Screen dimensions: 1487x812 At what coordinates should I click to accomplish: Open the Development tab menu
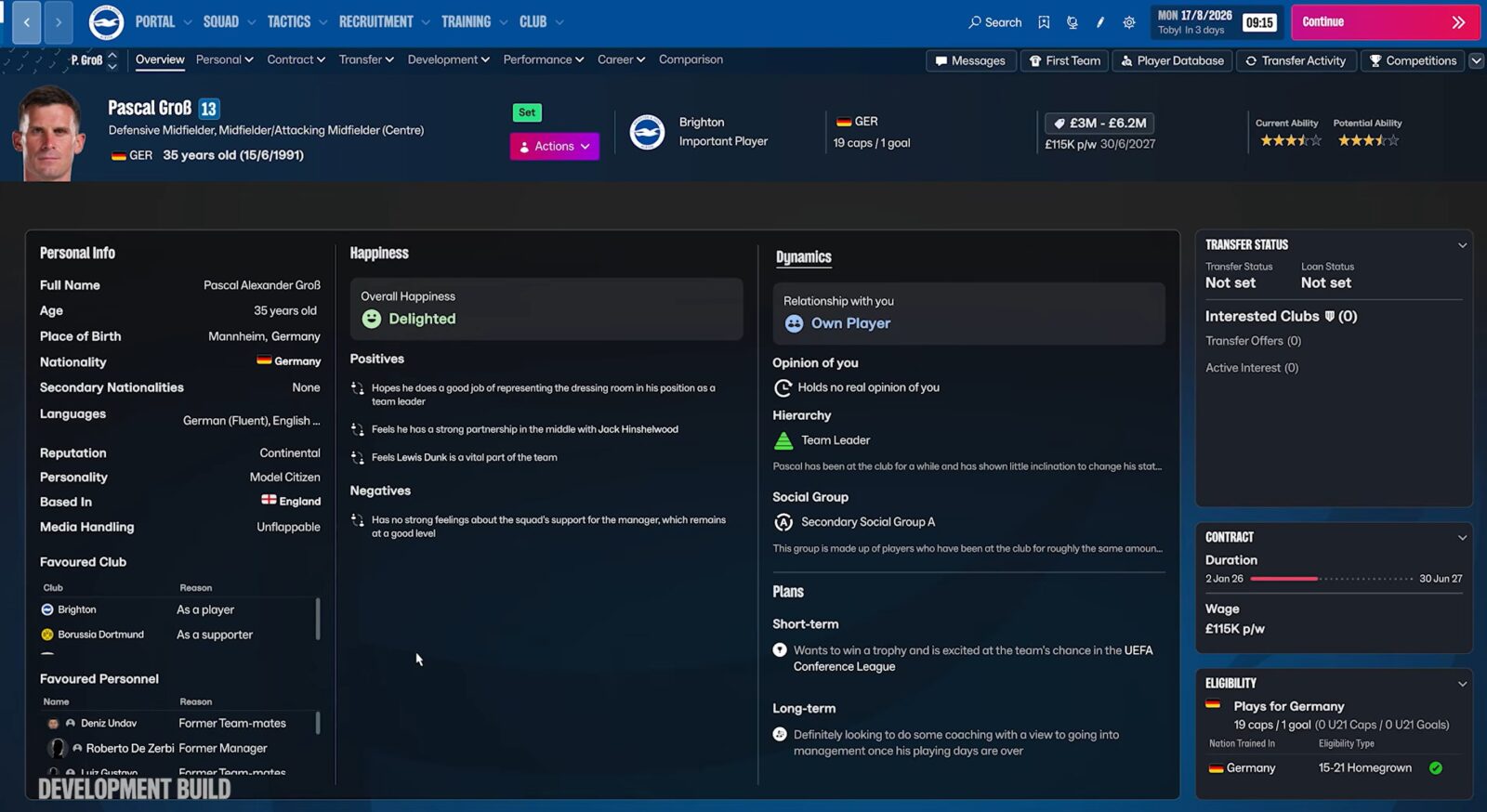448,59
